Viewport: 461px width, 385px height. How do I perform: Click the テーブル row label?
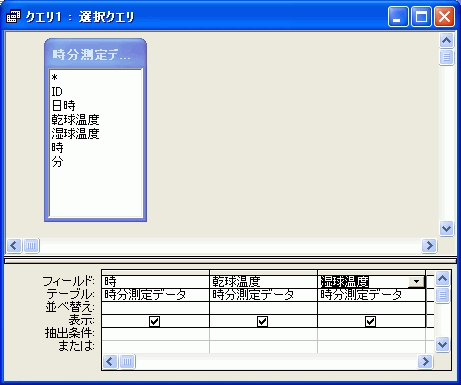(71, 294)
